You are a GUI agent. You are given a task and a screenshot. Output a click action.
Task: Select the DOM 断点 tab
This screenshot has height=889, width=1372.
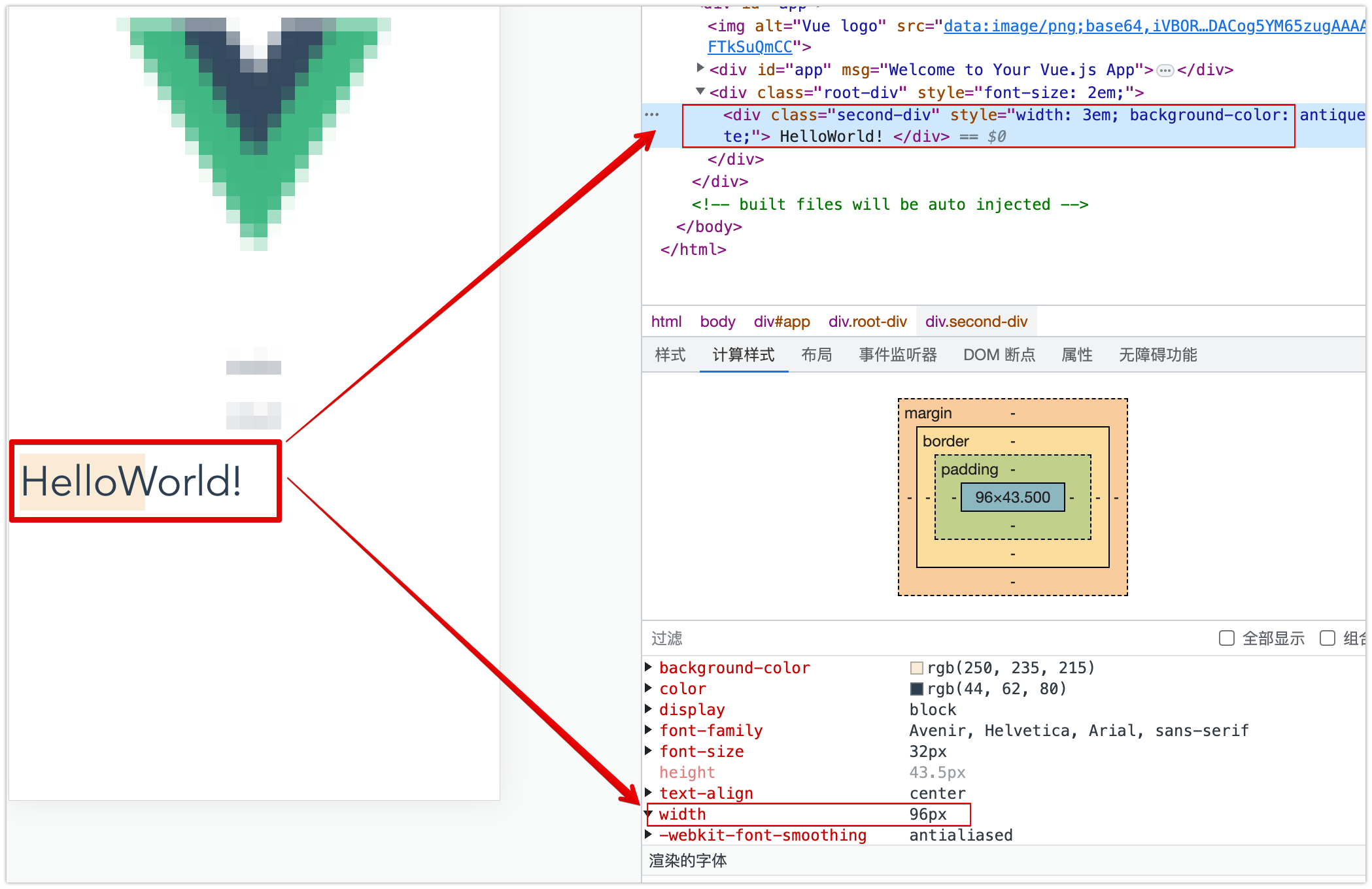pyautogui.click(x=999, y=355)
